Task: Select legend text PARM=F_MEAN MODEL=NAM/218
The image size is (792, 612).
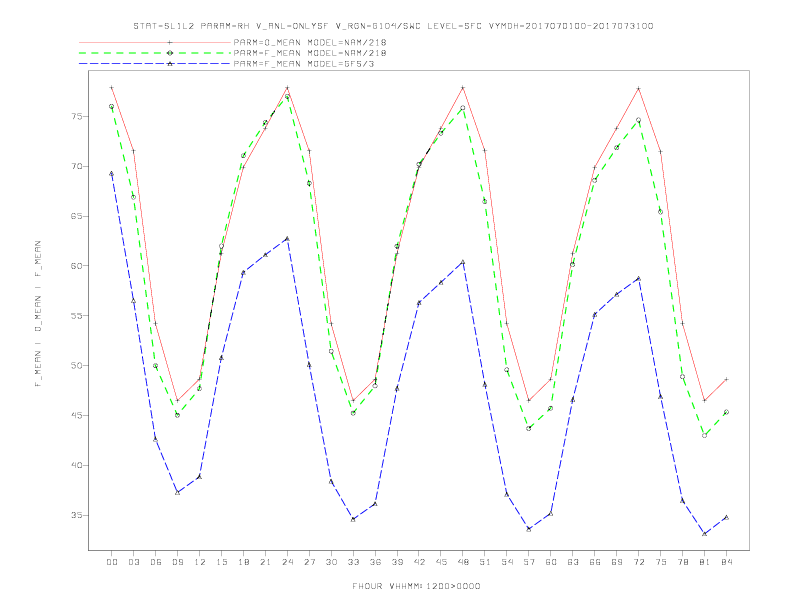Action: [x=310, y=53]
